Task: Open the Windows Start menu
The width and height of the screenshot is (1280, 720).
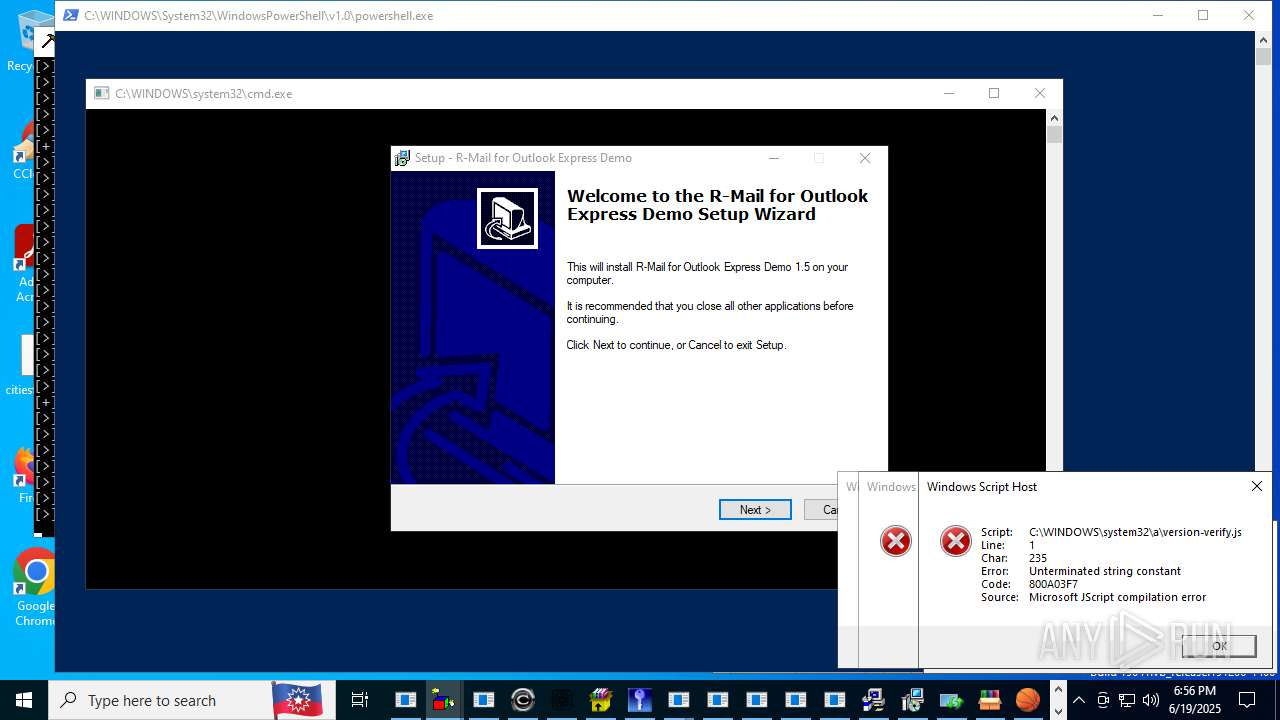Action: tap(23, 700)
